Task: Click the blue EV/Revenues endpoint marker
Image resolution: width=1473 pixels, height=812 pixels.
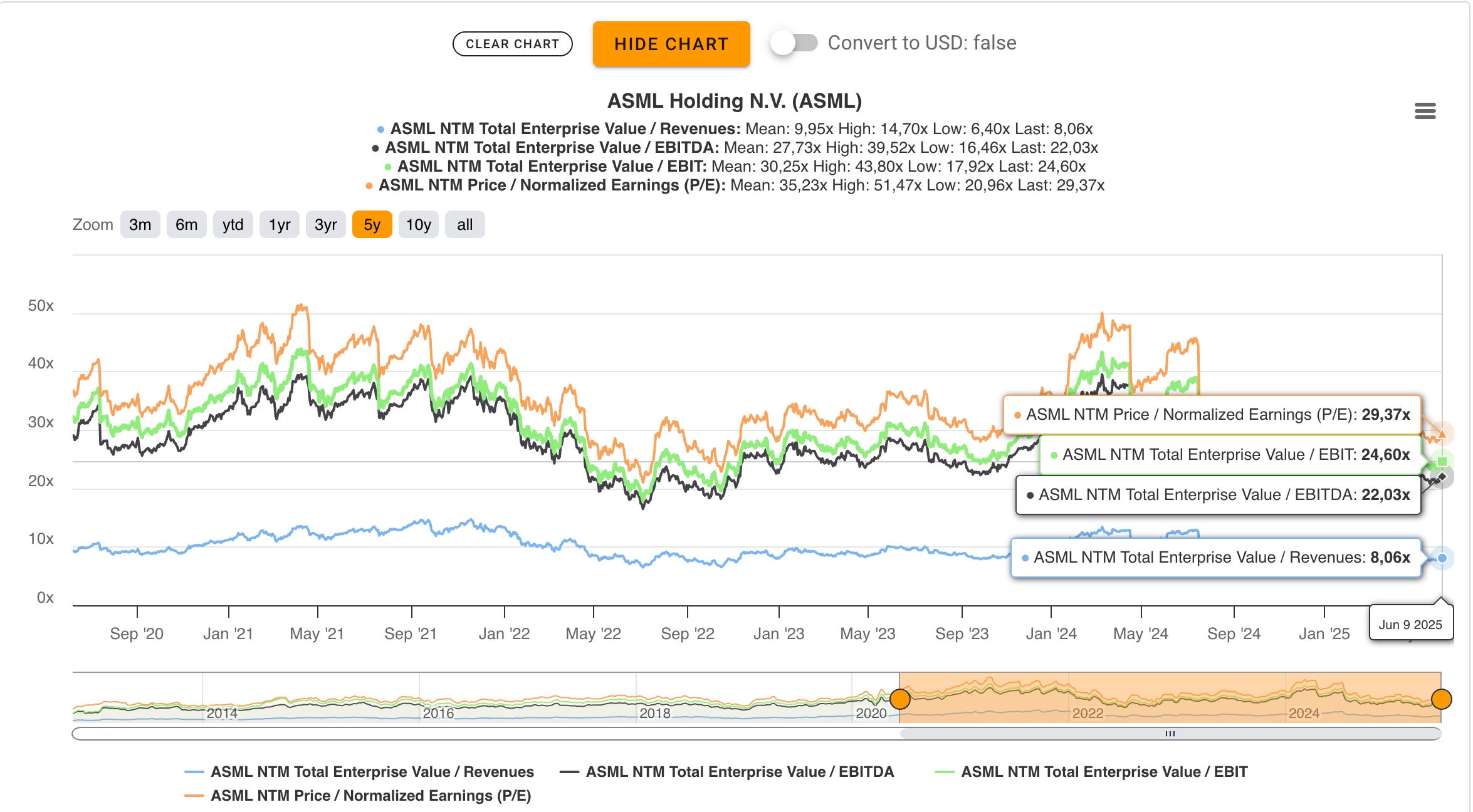Action: pyautogui.click(x=1442, y=558)
